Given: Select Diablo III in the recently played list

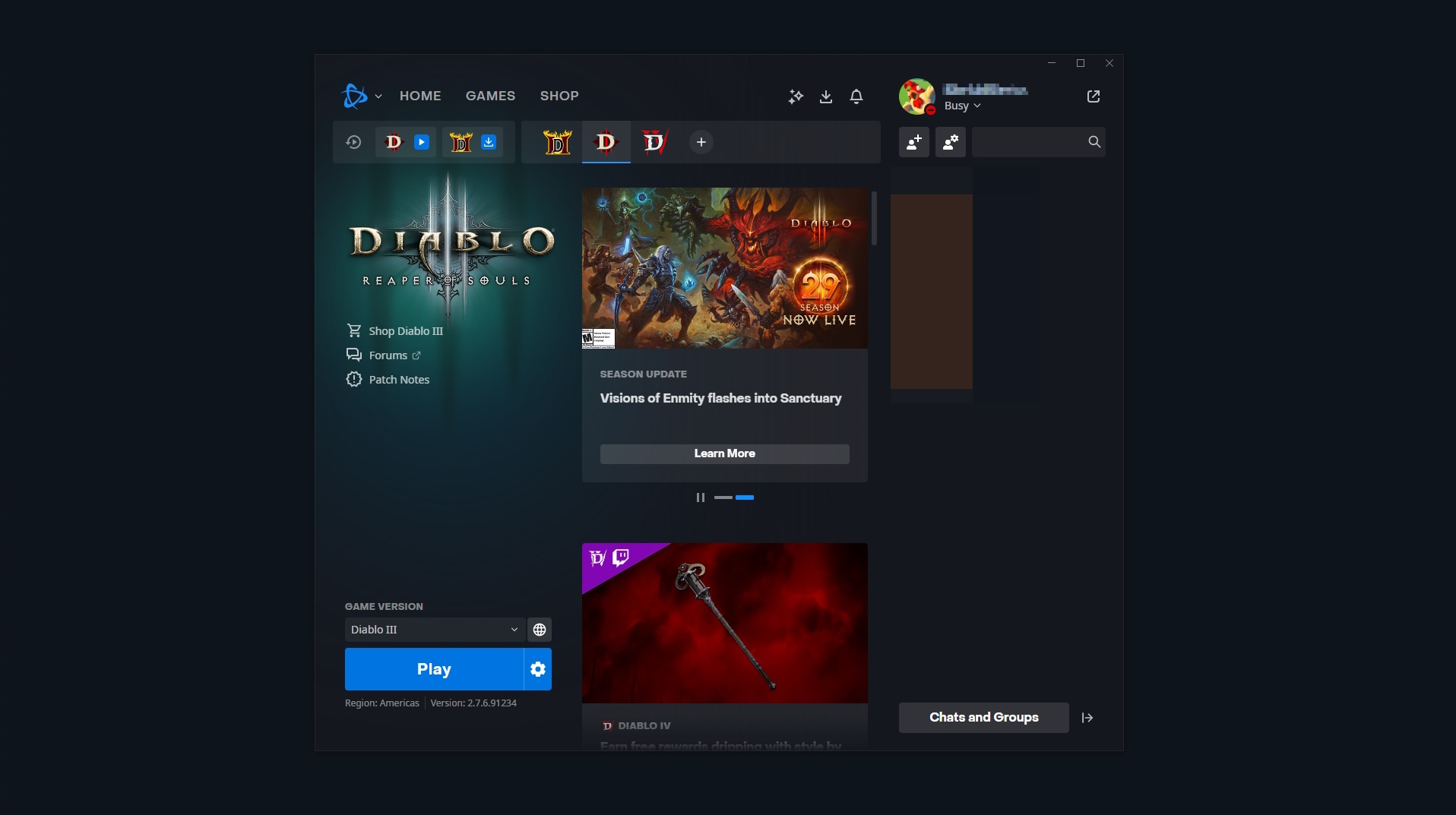Looking at the screenshot, I should coord(394,142).
